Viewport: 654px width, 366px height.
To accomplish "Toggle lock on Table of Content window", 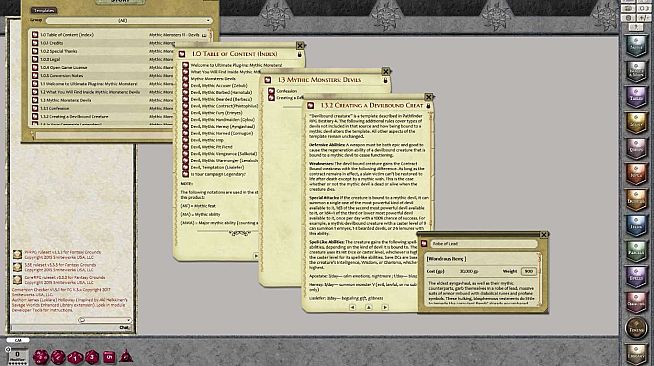I will coord(299,54).
